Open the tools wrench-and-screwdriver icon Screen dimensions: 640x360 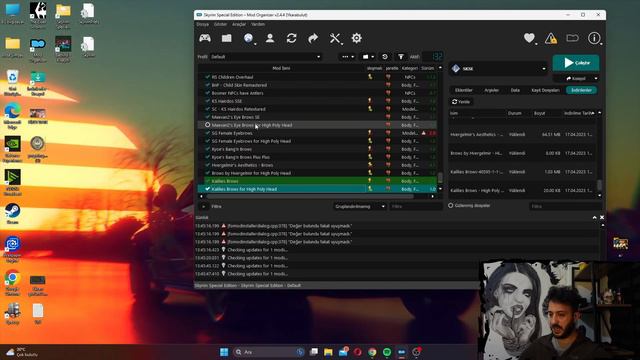[x=335, y=38]
